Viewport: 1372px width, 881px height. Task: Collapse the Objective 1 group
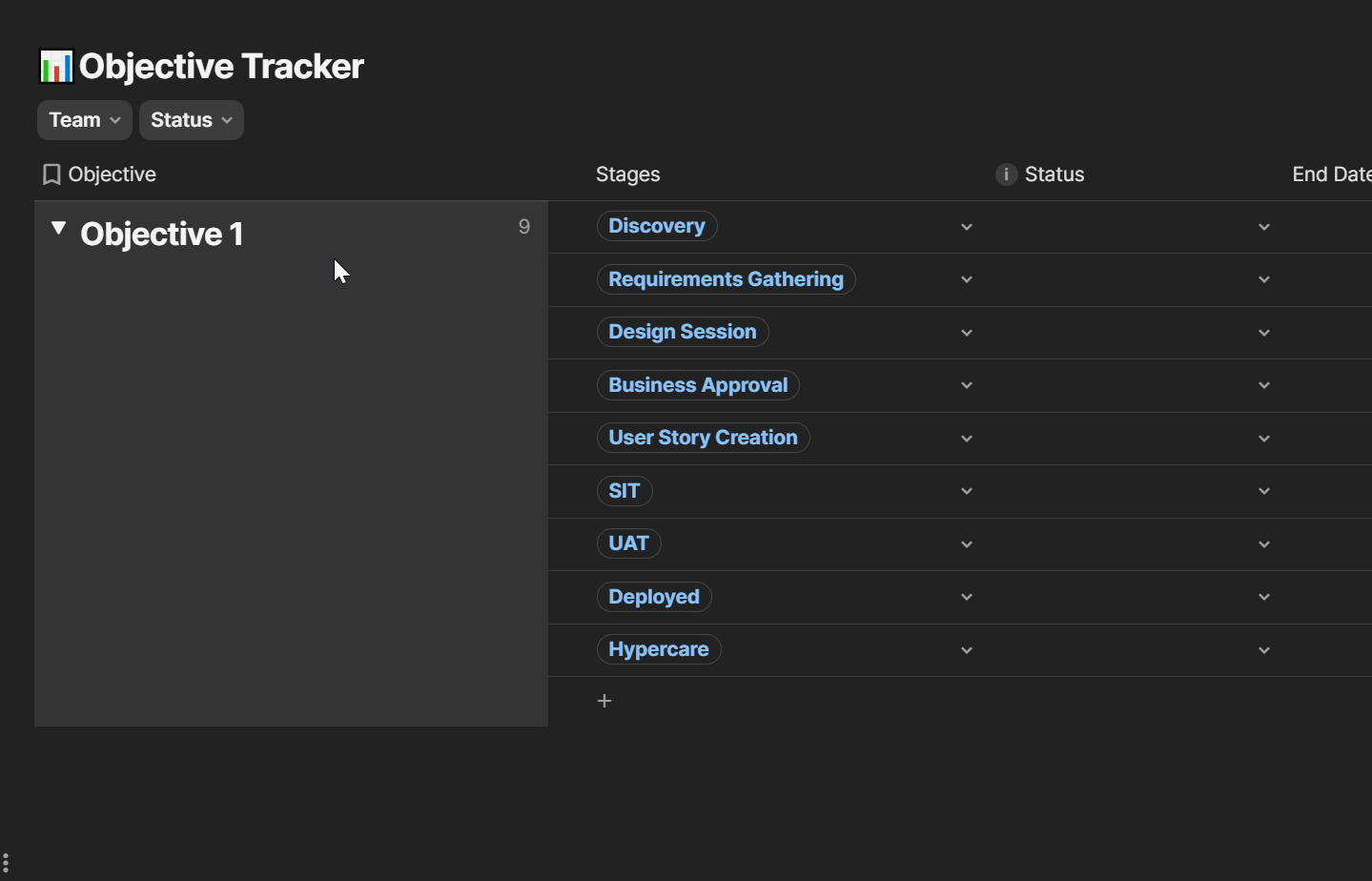click(59, 229)
